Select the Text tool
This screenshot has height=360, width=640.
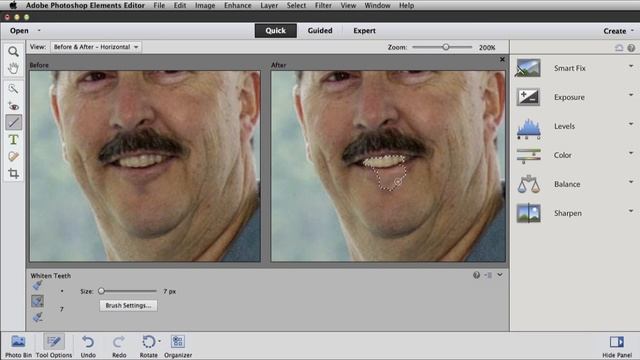click(13, 140)
